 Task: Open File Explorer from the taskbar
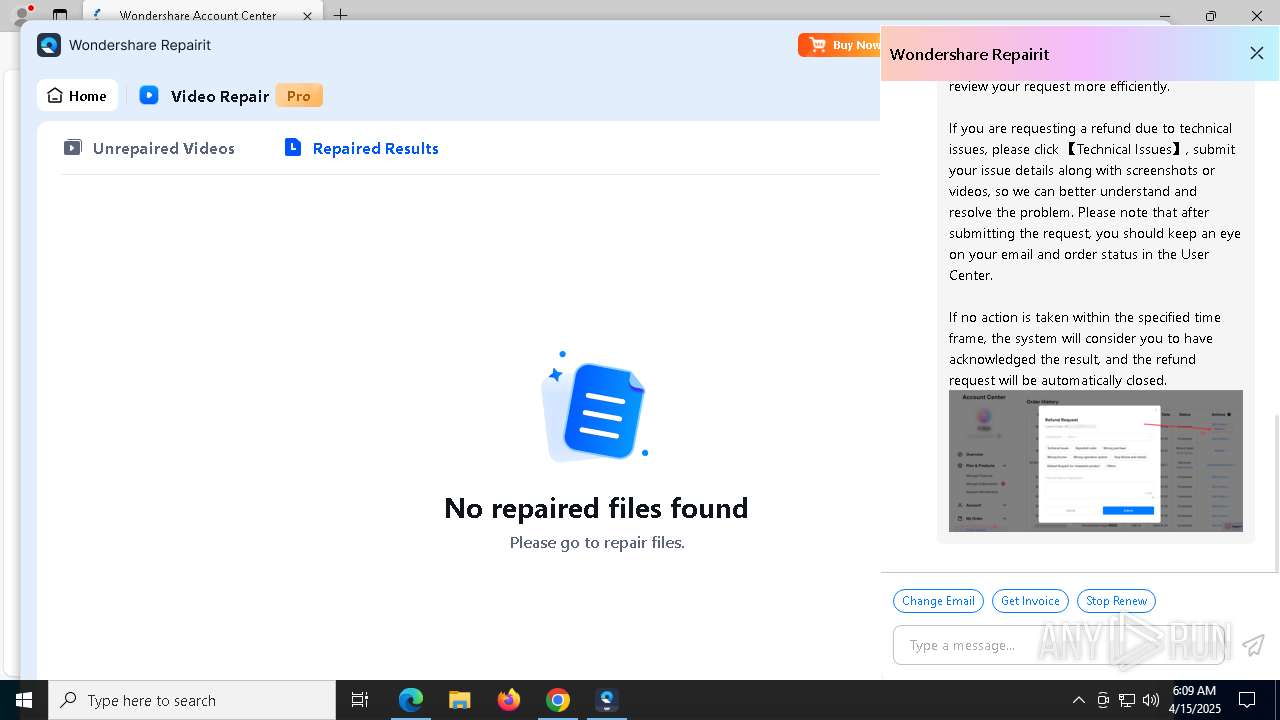click(x=459, y=700)
